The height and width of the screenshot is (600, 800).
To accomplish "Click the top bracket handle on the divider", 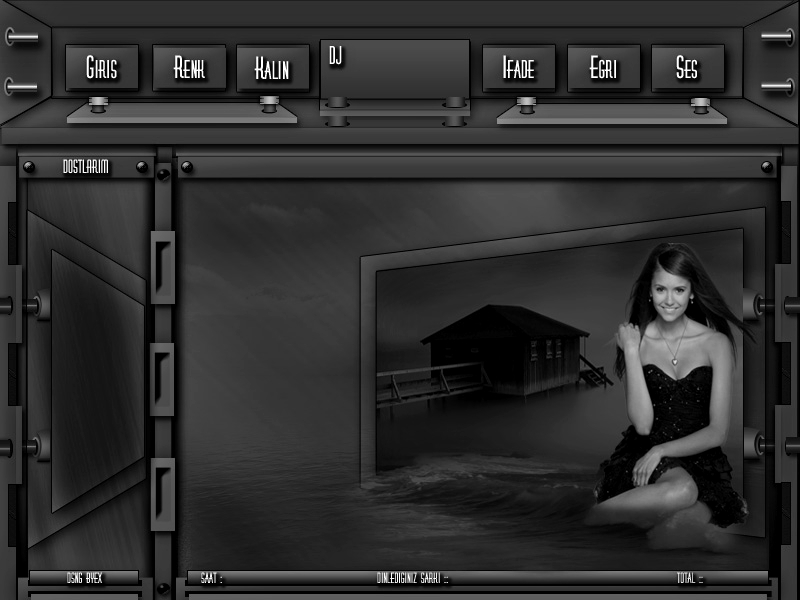I will point(163,267).
